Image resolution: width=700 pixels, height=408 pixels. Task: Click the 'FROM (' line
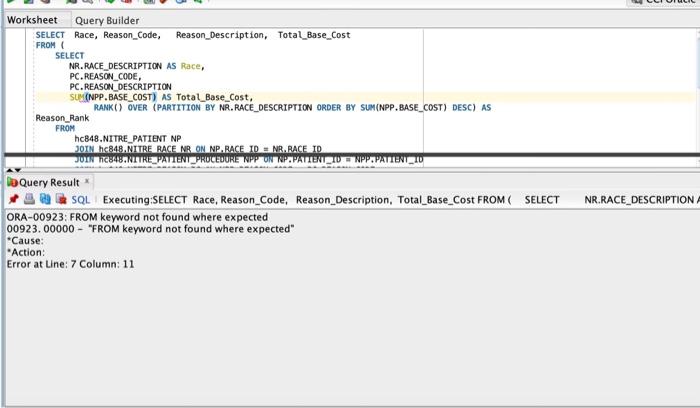(50, 45)
